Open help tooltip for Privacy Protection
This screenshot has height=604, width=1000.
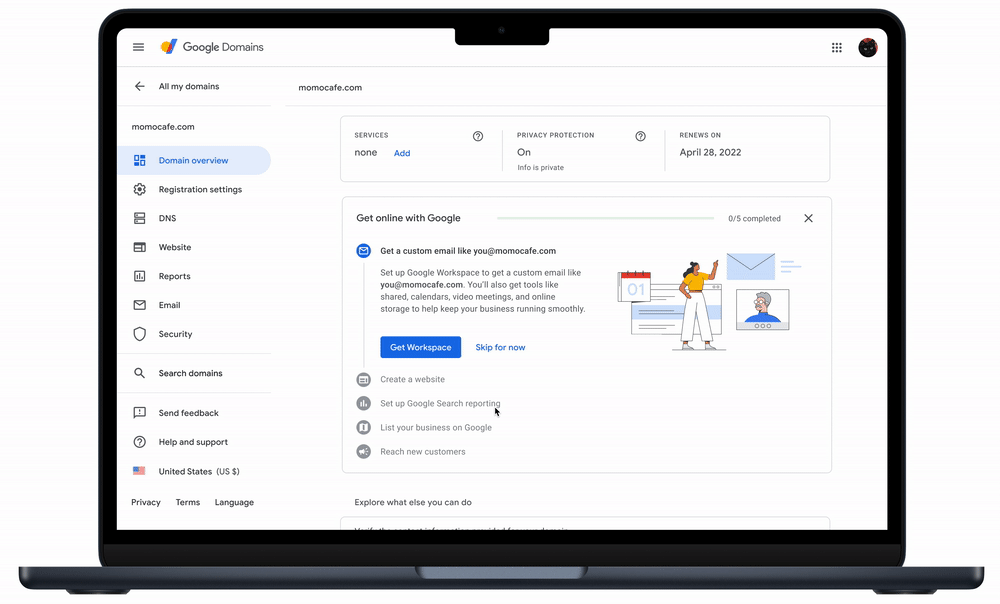640,136
